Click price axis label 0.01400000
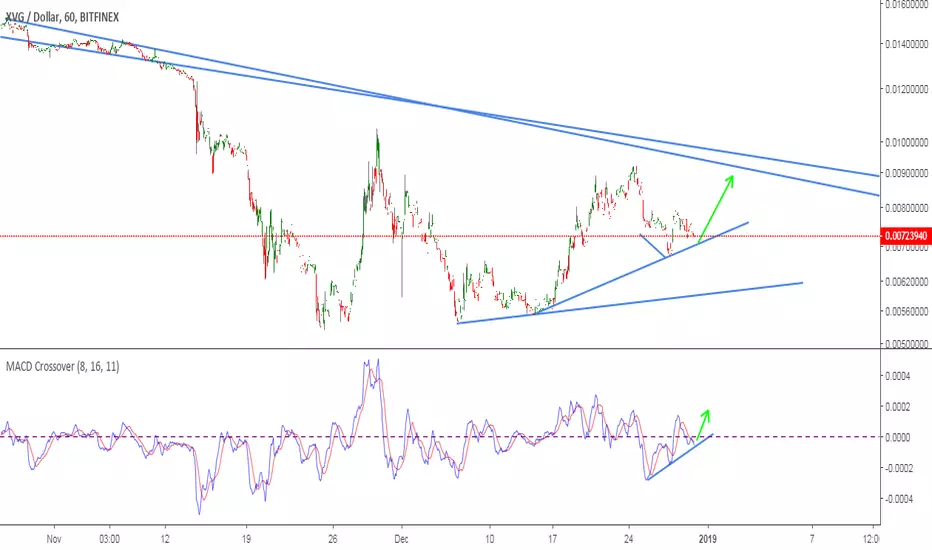932x550 pixels. [906, 44]
